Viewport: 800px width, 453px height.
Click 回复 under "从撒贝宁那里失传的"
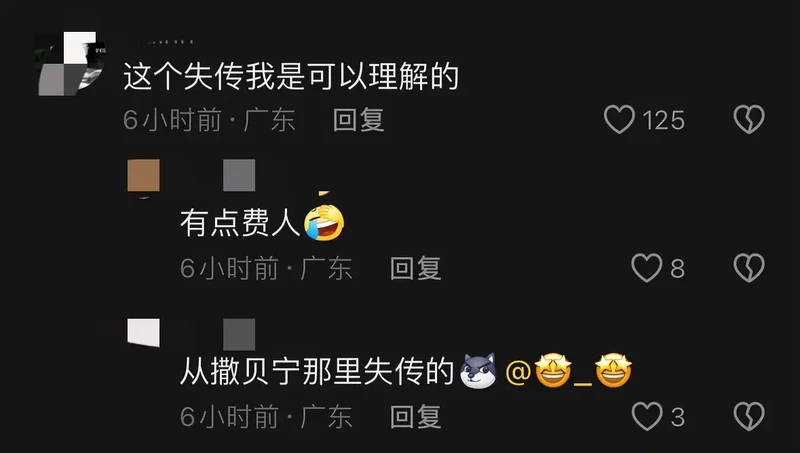click(x=415, y=417)
